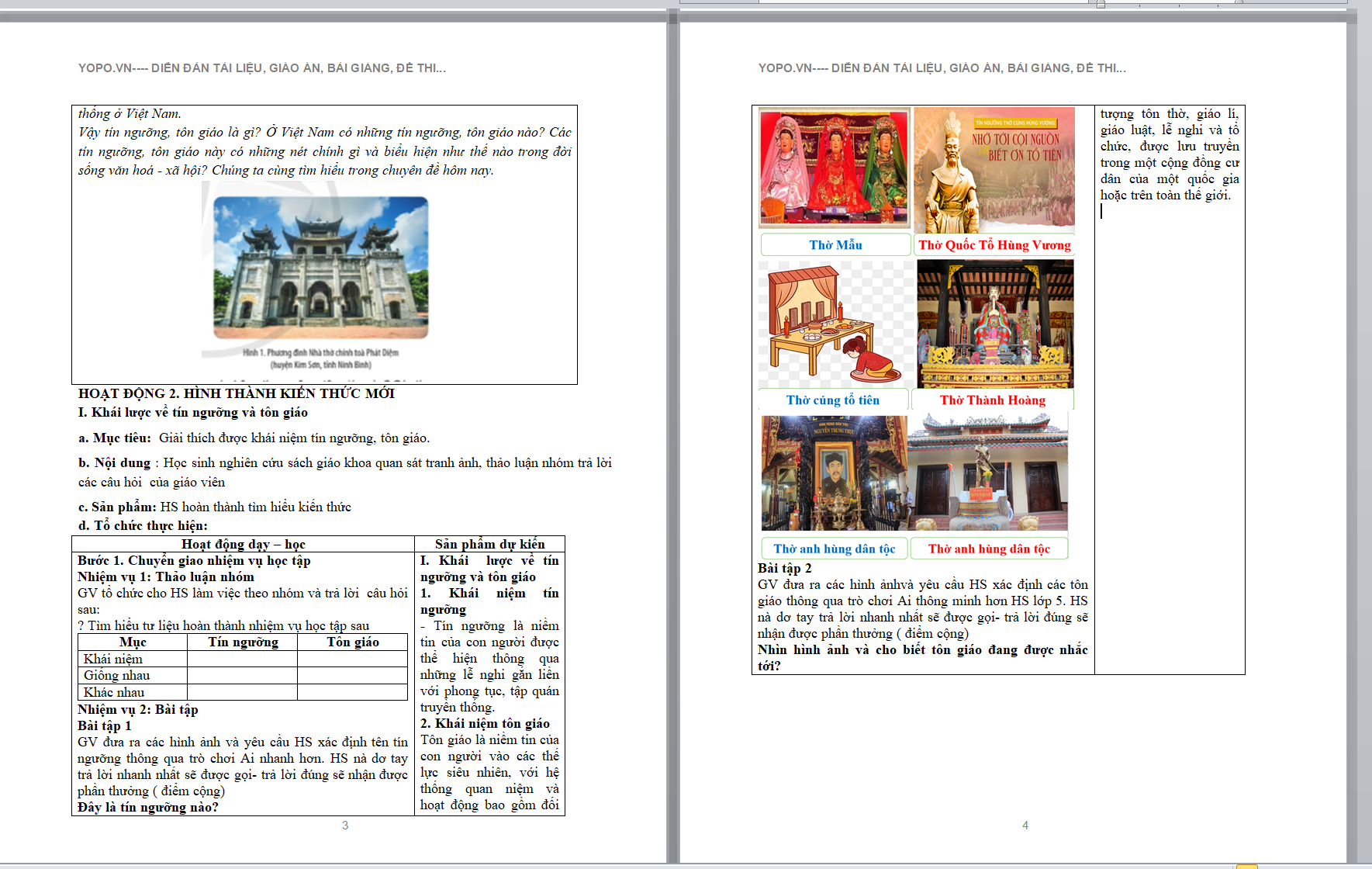Click page number 3 in footer

click(x=345, y=825)
